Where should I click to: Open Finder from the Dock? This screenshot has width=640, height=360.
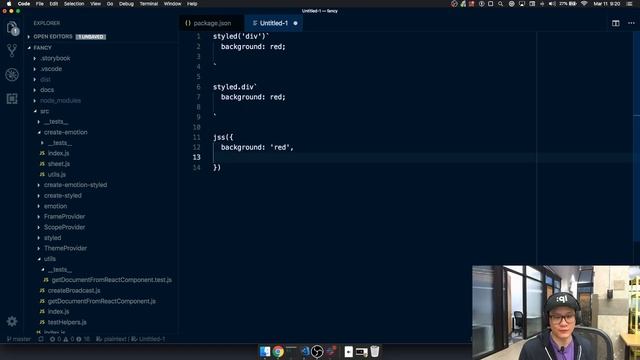pos(265,351)
